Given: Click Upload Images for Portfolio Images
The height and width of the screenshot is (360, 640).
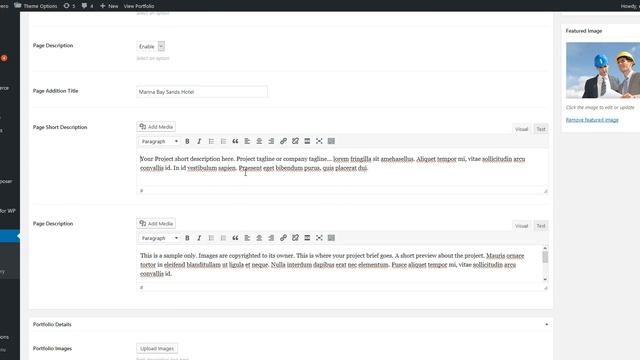Looking at the screenshot, I should 157,349.
